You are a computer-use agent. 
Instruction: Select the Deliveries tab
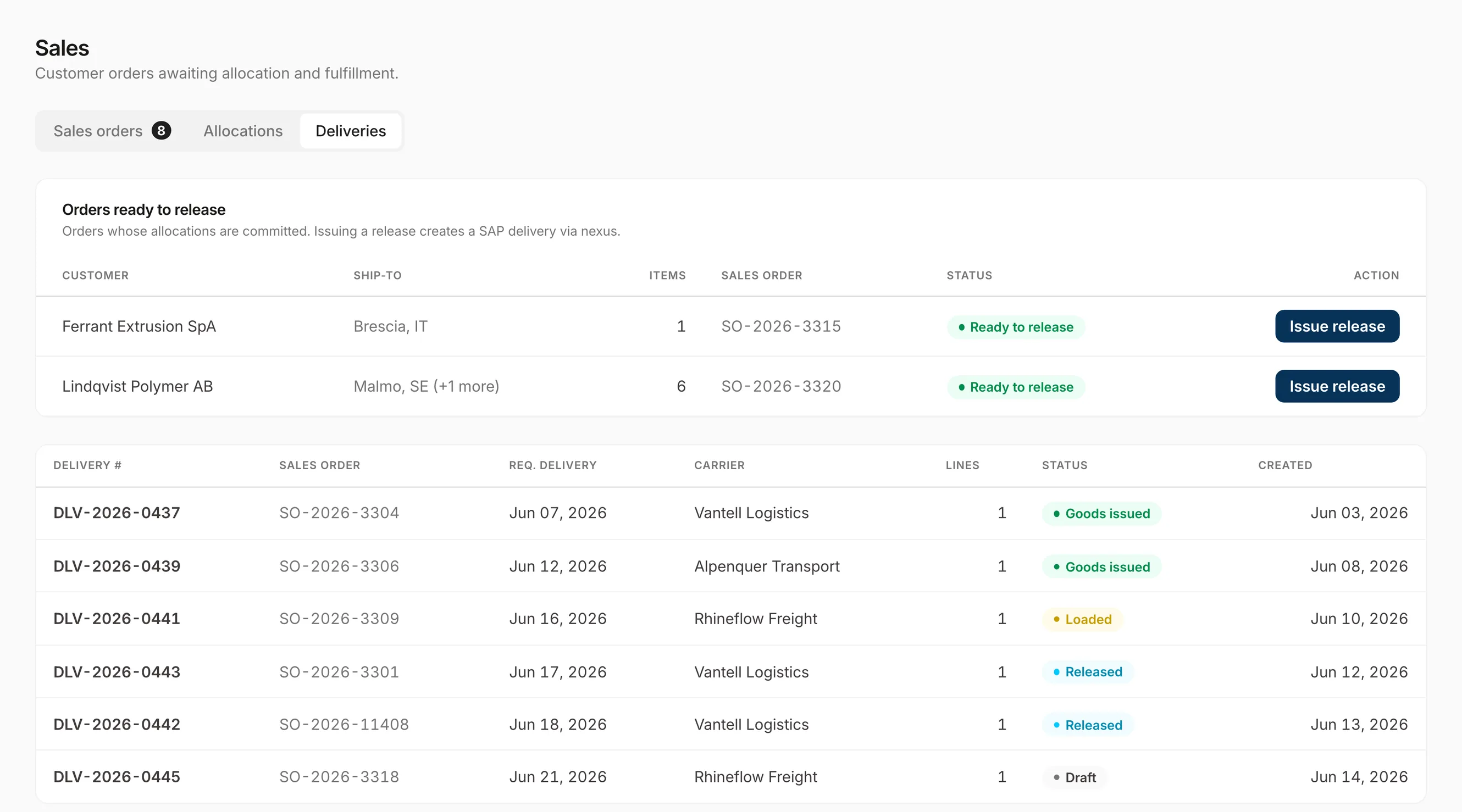[351, 131]
